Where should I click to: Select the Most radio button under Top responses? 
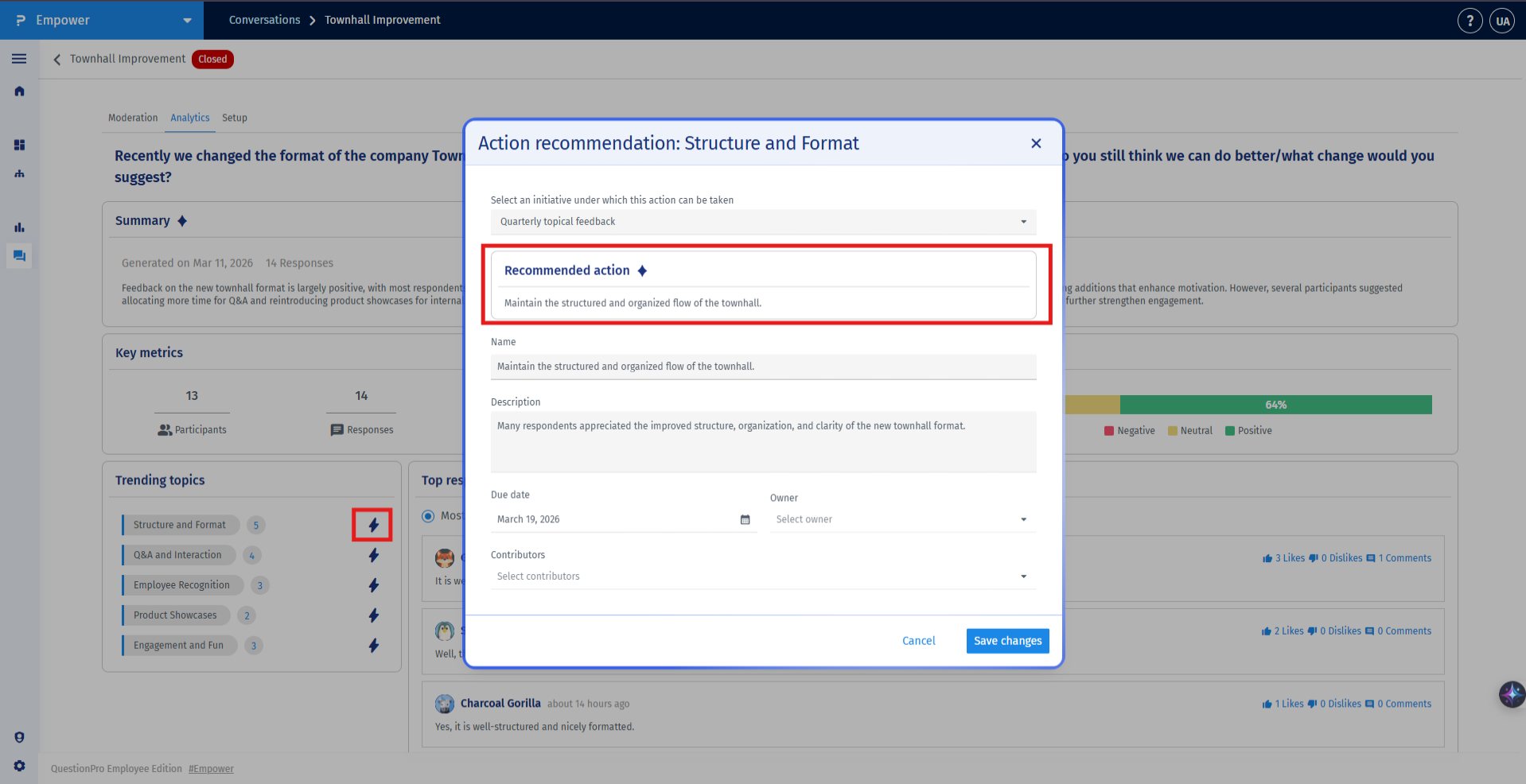click(x=428, y=516)
